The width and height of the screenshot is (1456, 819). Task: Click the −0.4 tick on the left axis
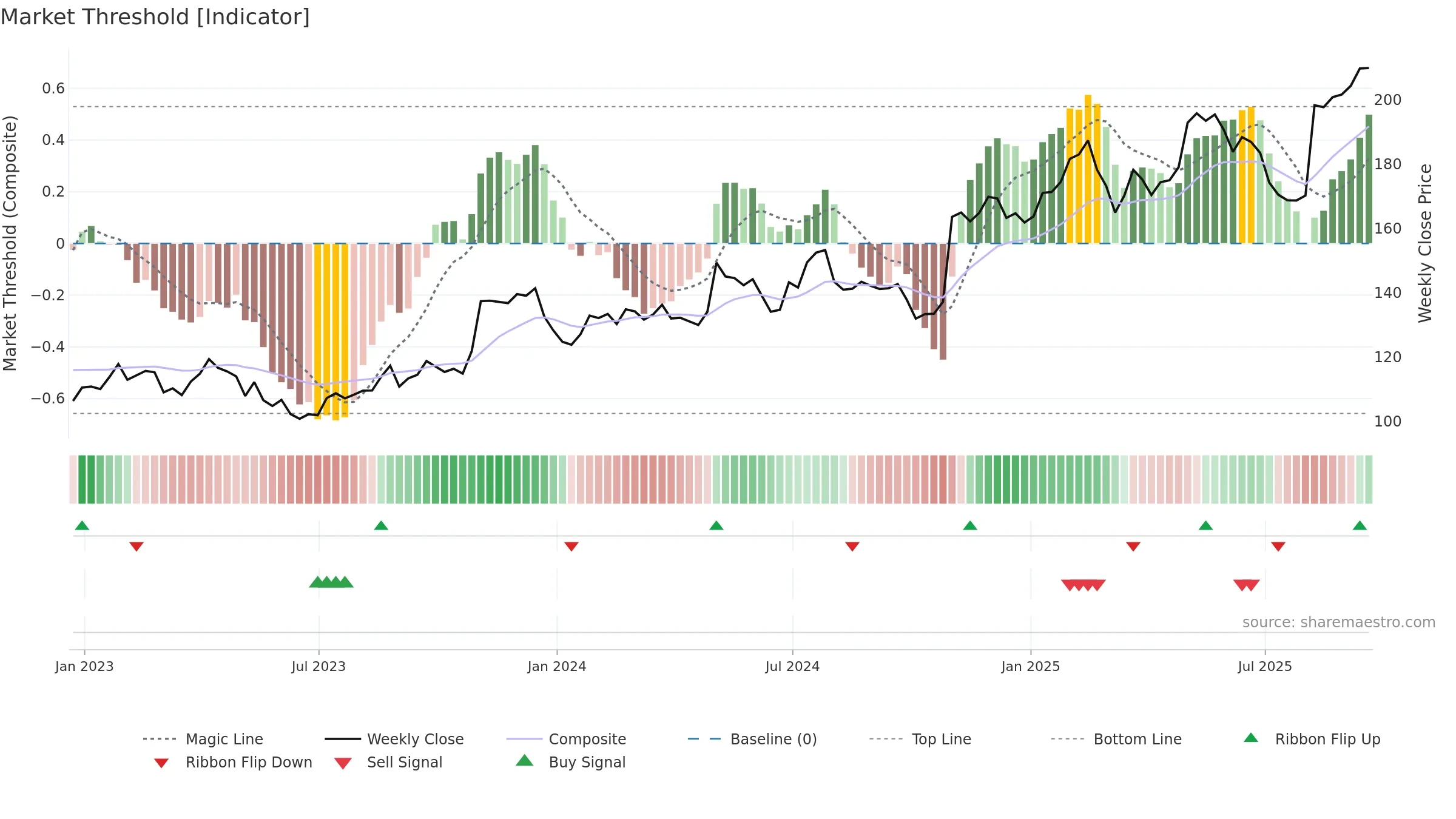pos(48,346)
